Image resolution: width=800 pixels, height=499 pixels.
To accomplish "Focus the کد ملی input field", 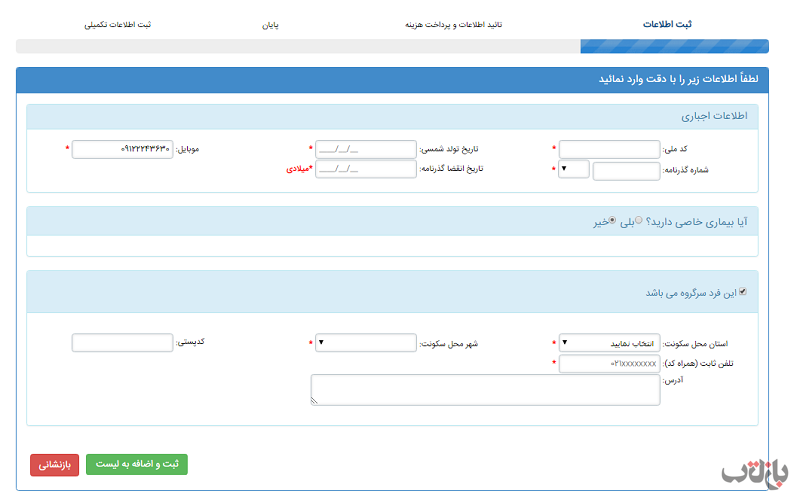I will point(609,149).
